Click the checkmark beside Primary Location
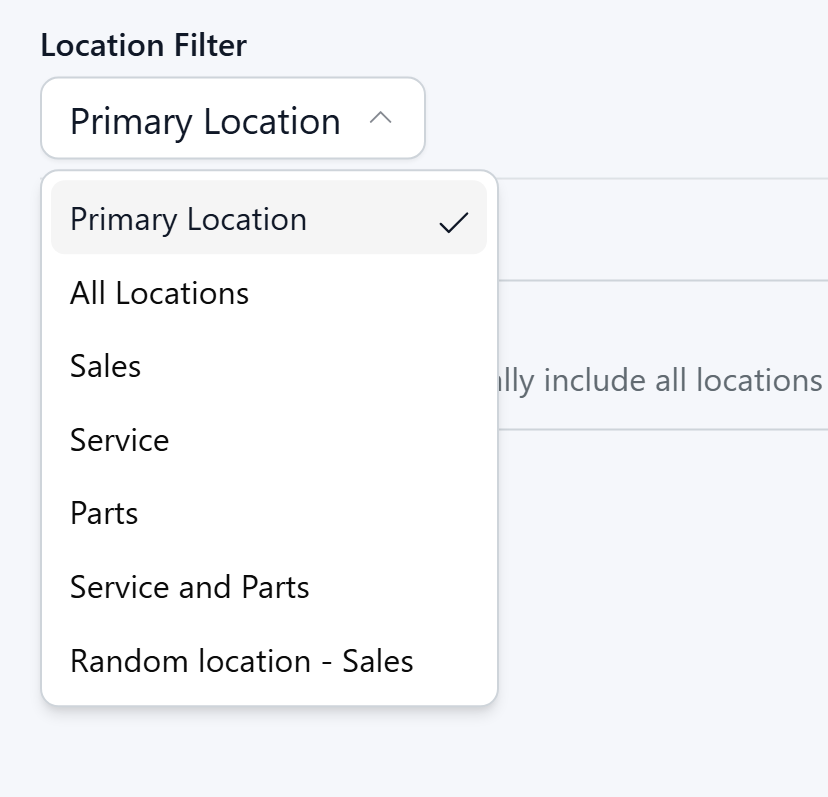The width and height of the screenshot is (828, 797). click(x=453, y=222)
